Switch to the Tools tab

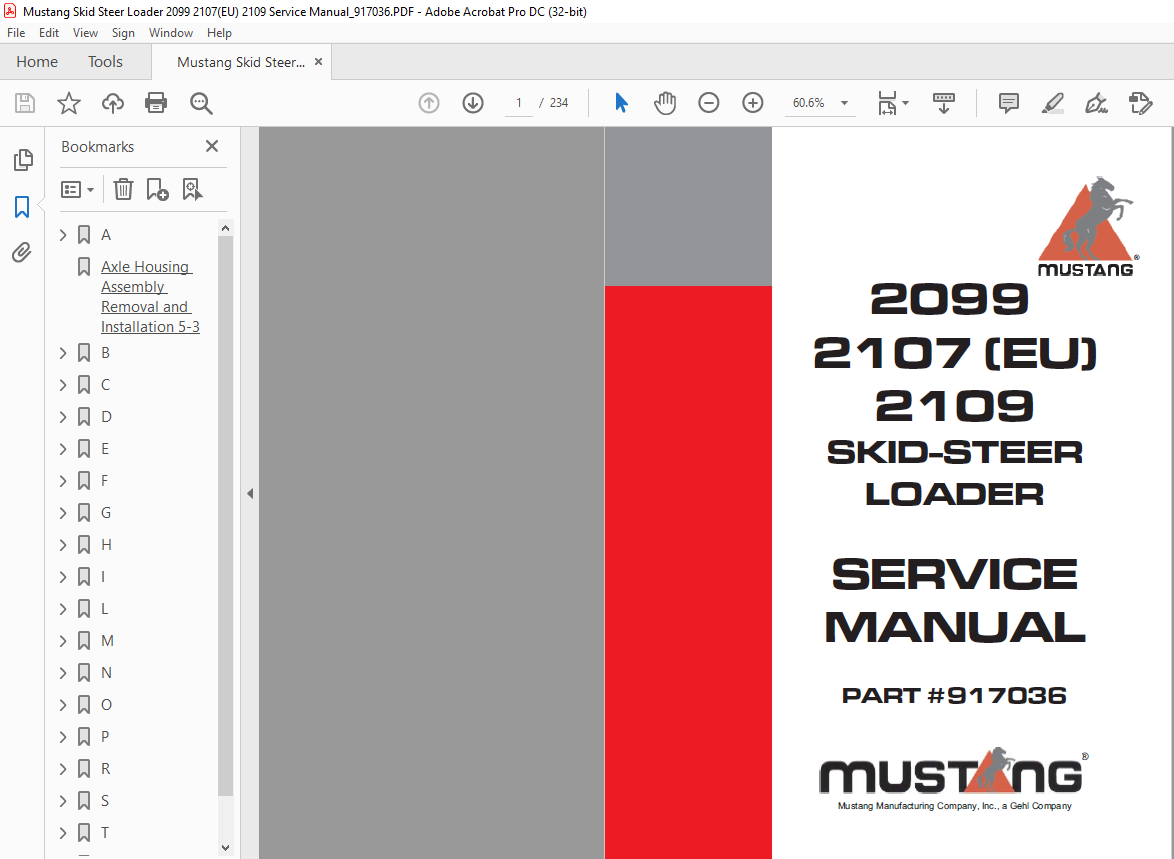(x=105, y=61)
